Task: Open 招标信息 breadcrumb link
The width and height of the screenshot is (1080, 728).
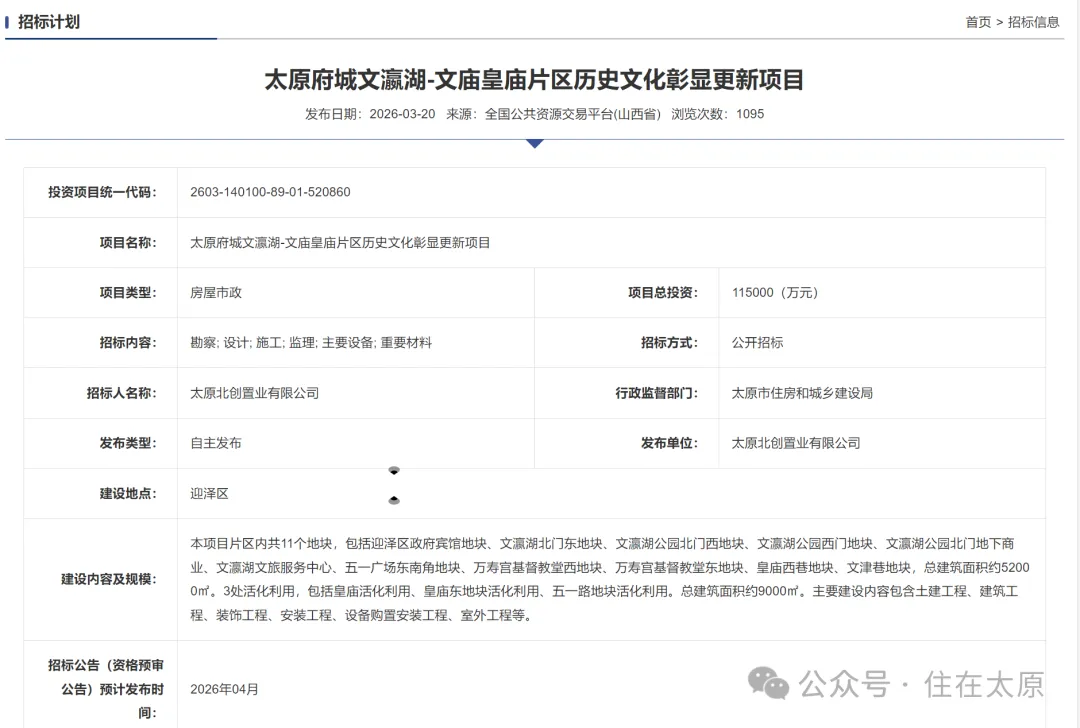Action: pyautogui.click(x=1033, y=22)
